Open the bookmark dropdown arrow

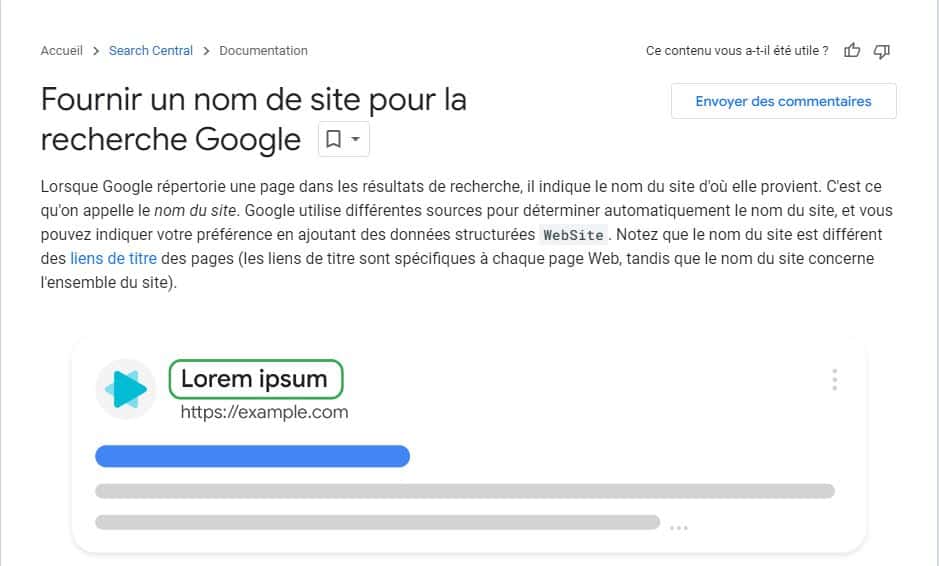pos(356,140)
